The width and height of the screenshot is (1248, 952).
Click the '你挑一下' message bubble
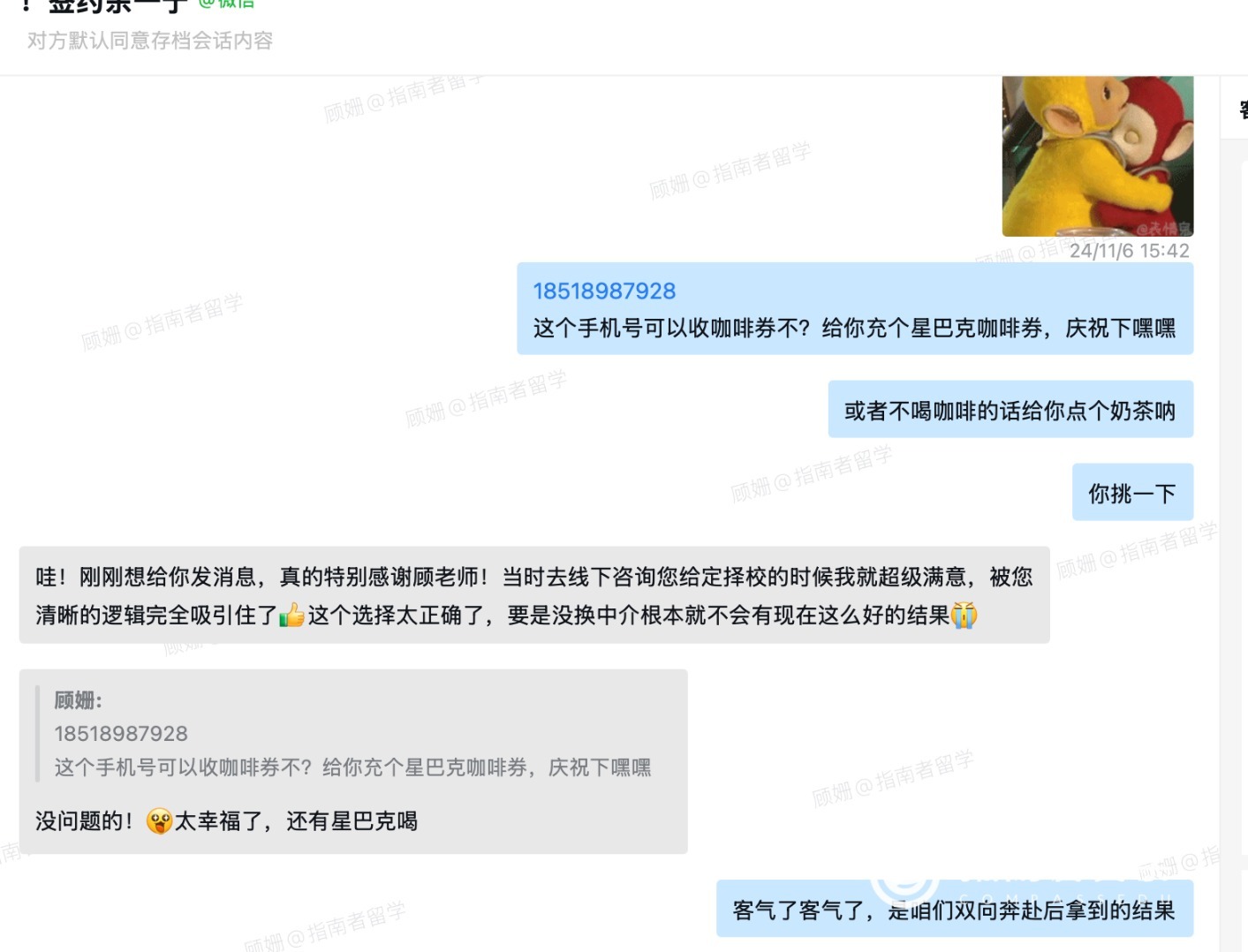tap(1133, 493)
